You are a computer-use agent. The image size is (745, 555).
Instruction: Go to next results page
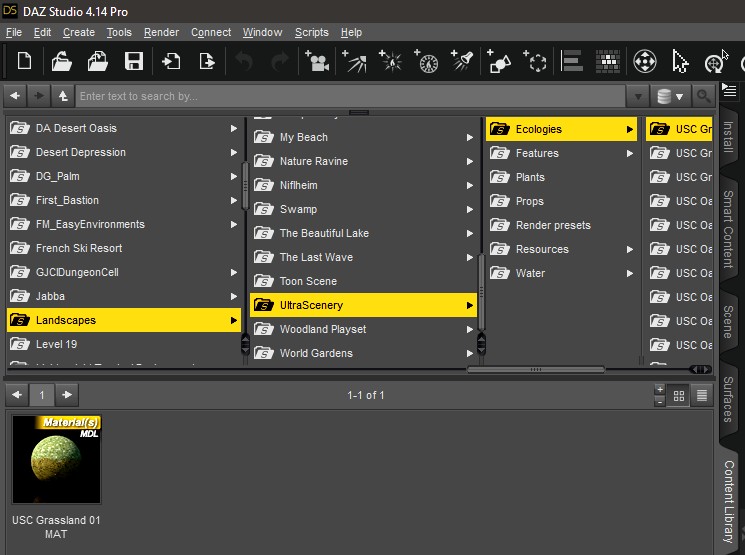point(67,395)
